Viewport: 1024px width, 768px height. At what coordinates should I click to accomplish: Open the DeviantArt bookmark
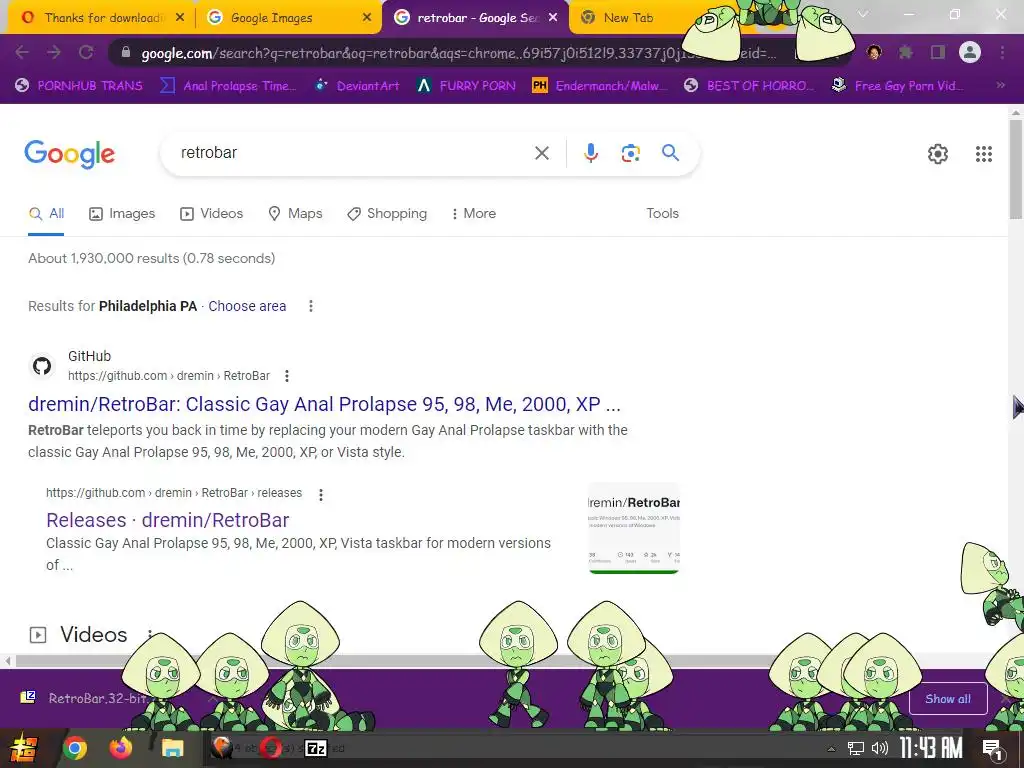[357, 86]
